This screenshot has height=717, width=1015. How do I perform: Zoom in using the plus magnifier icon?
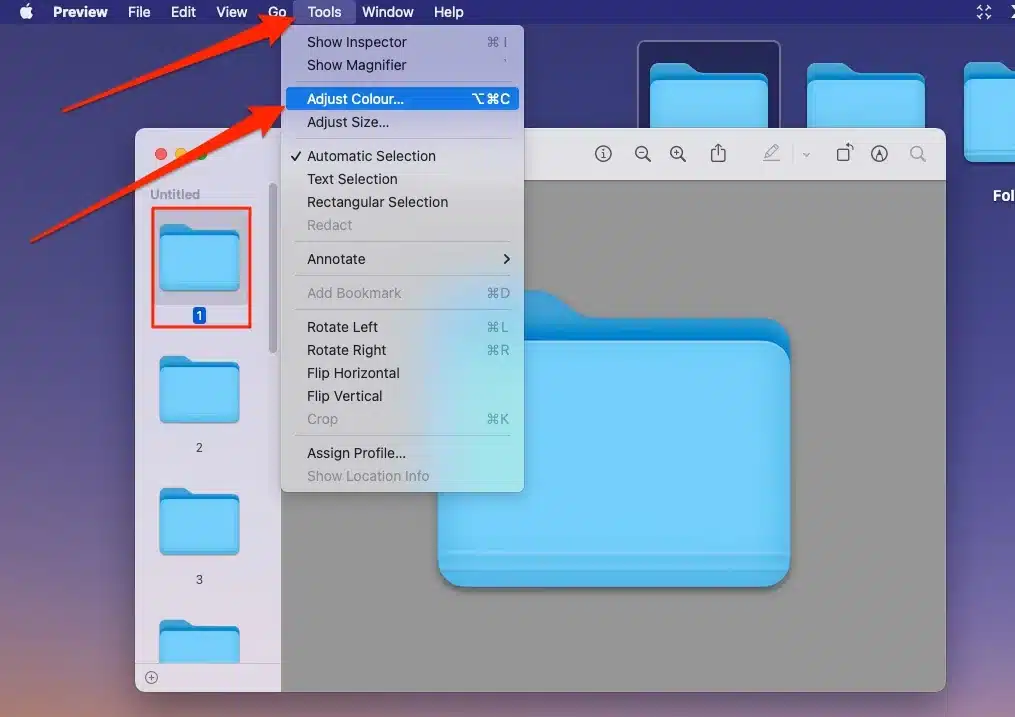[678, 153]
